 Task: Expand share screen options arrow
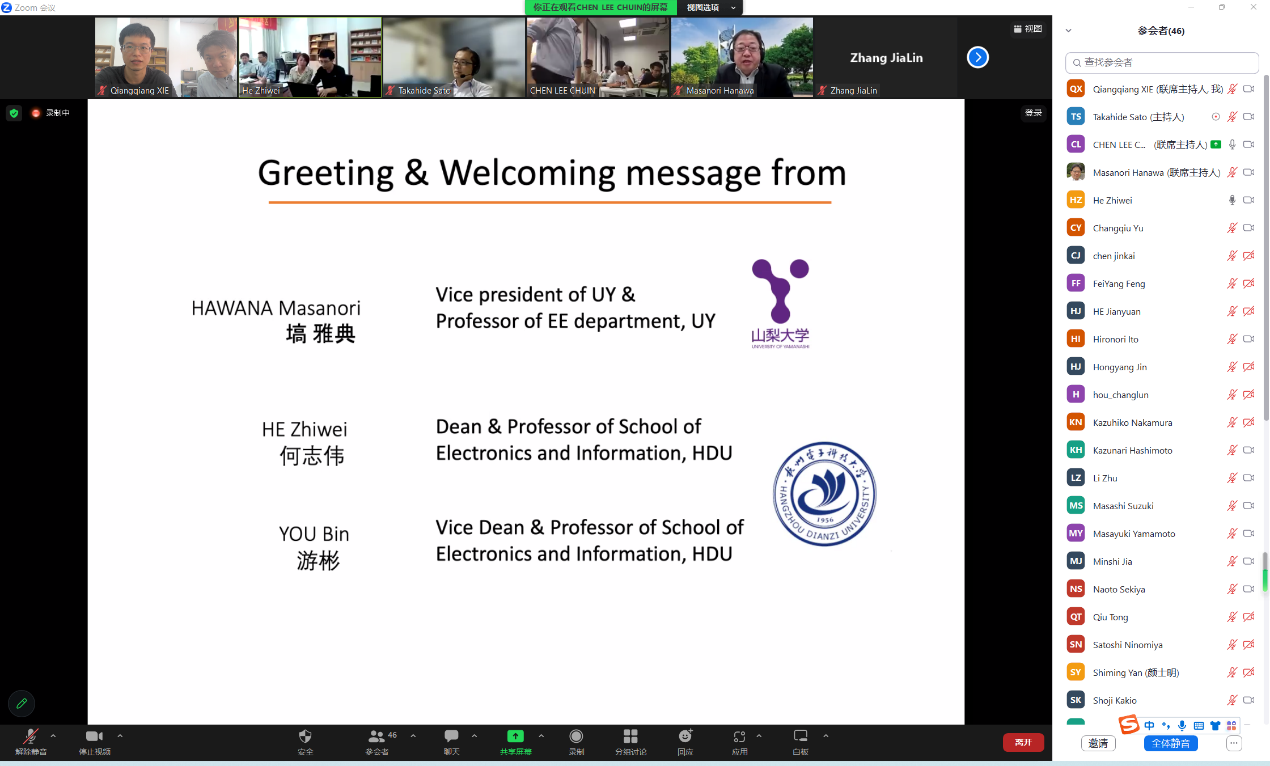[x=541, y=736]
